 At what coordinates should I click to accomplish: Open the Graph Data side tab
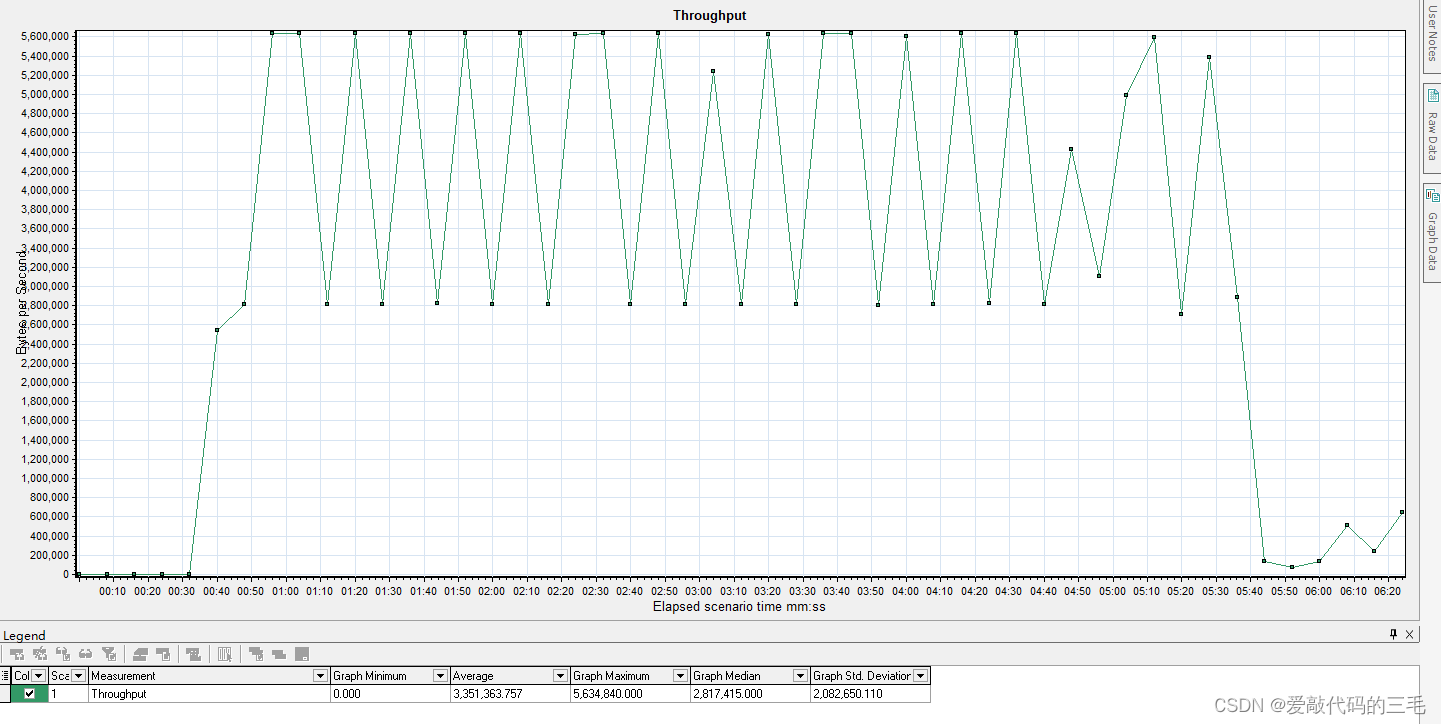point(1432,232)
